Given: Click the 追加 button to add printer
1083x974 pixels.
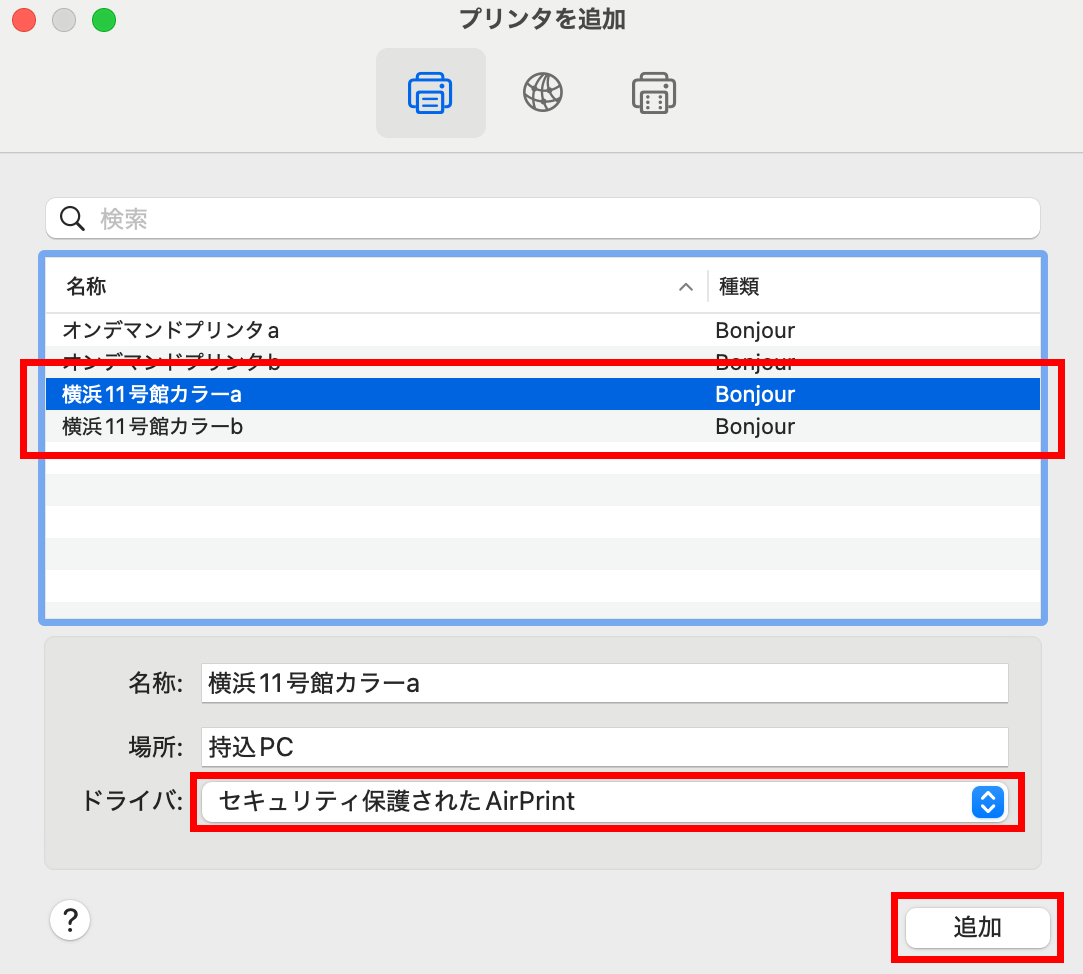Looking at the screenshot, I should pos(977,927).
